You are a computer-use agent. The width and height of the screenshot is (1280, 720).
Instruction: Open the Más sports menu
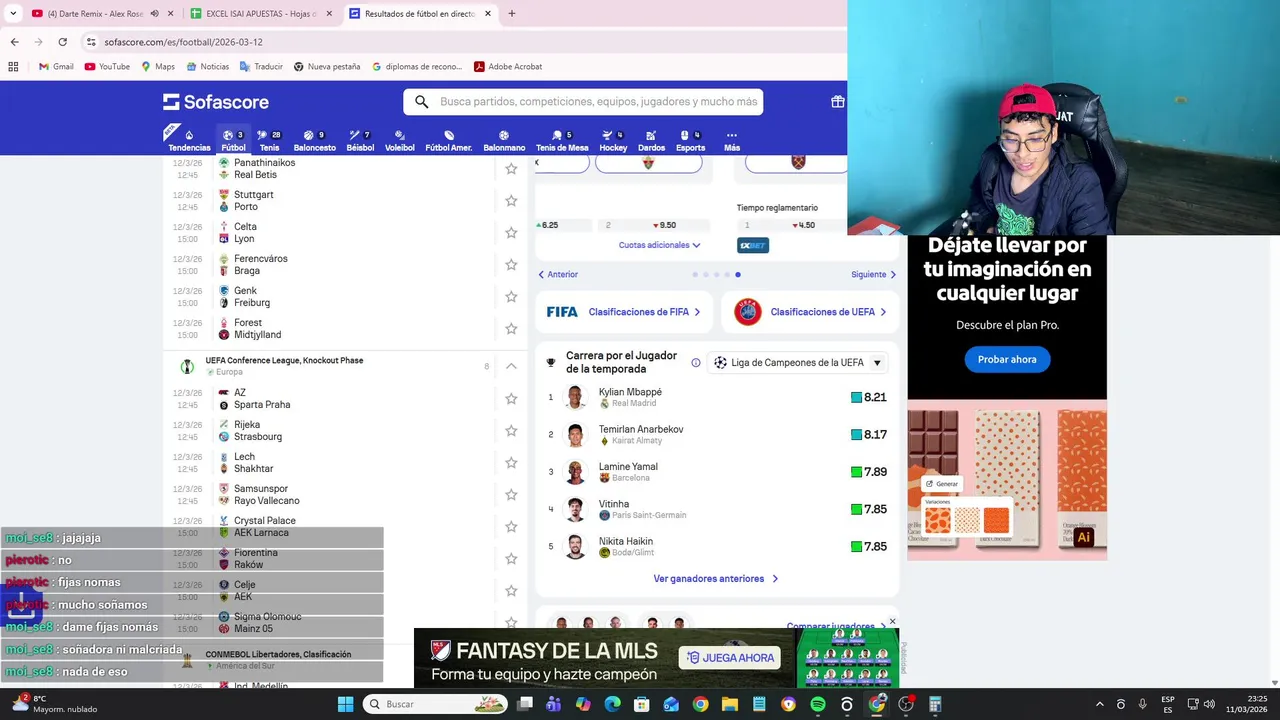pyautogui.click(x=732, y=141)
